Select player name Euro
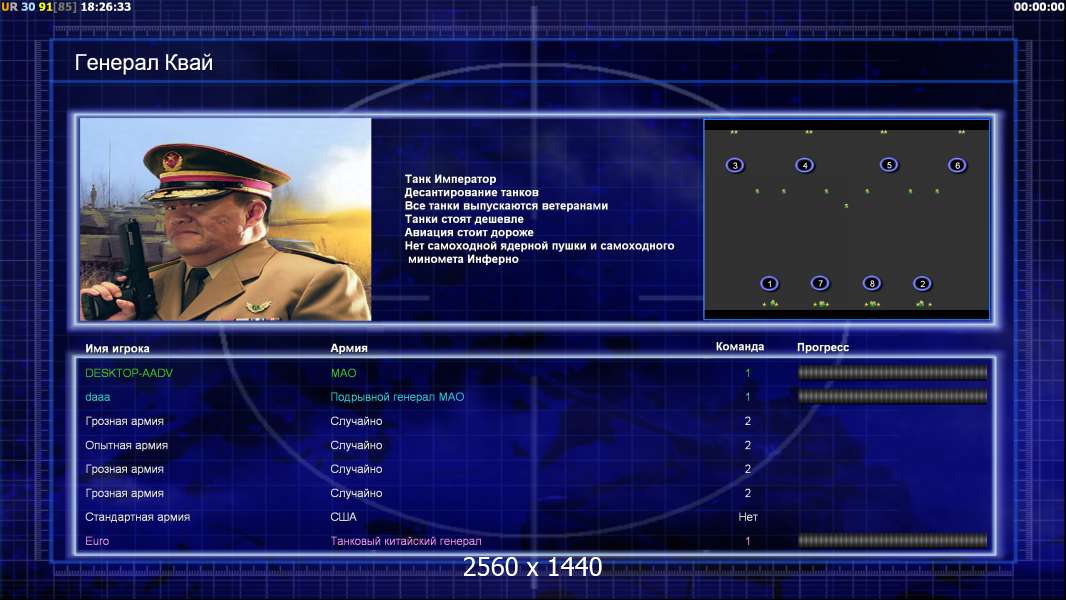 coord(97,541)
